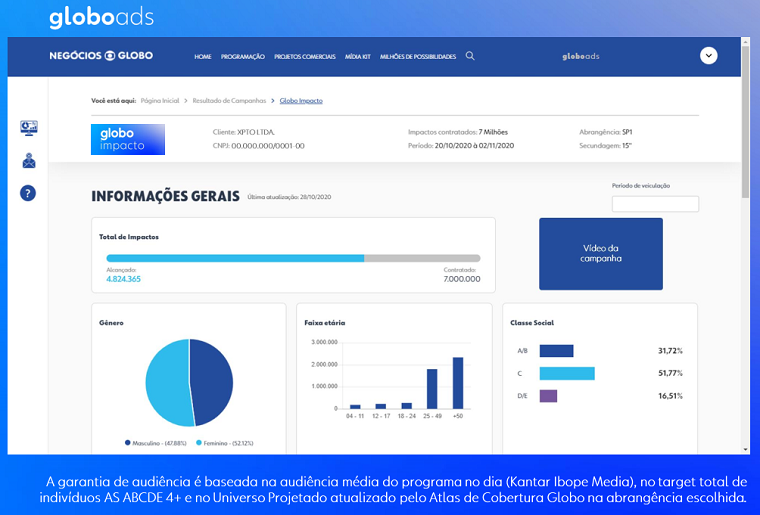Screen dimensions: 760x515
Task: Click the search magnifier icon in navbar
Action: tap(470, 56)
